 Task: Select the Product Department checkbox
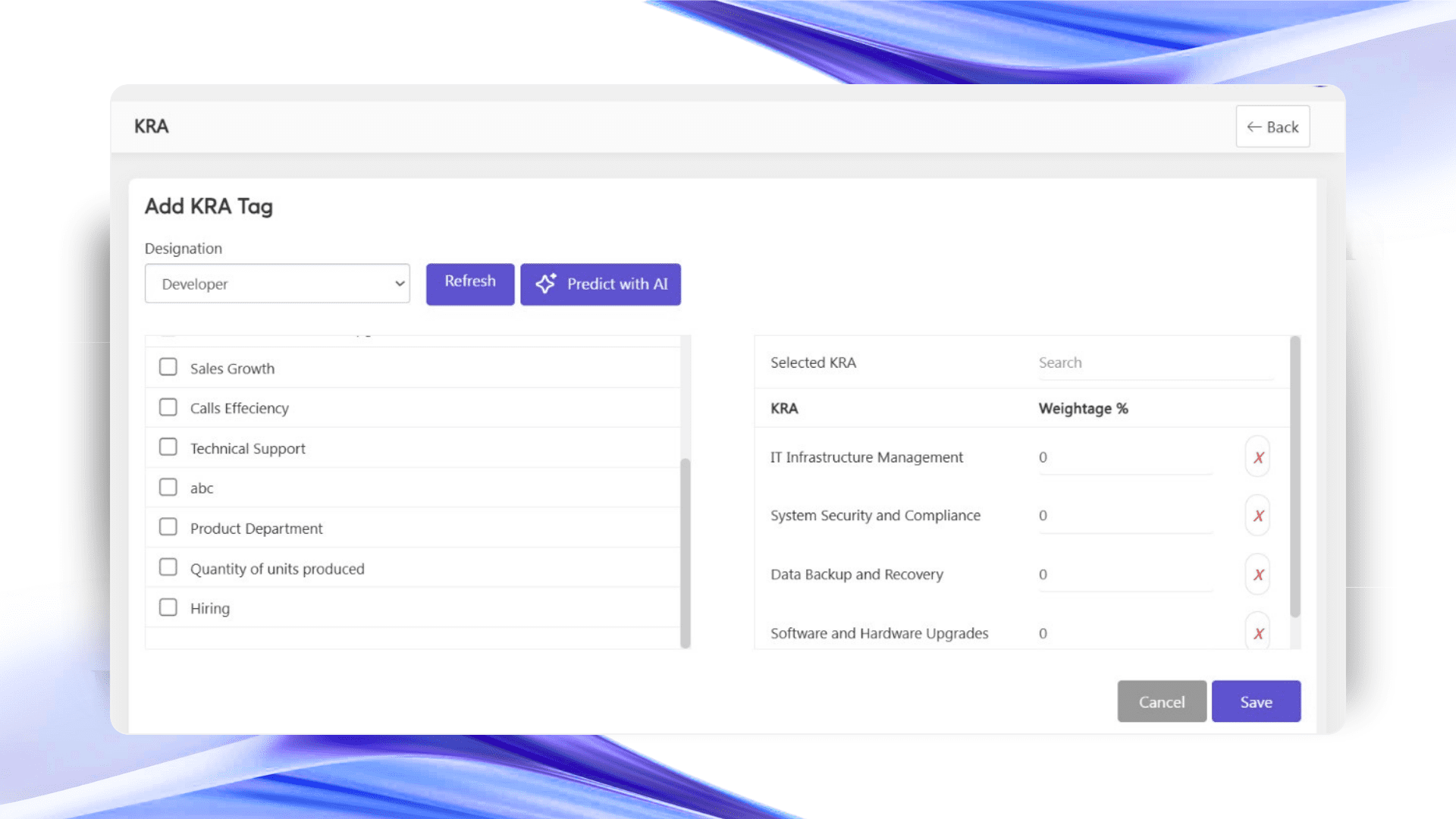[168, 527]
